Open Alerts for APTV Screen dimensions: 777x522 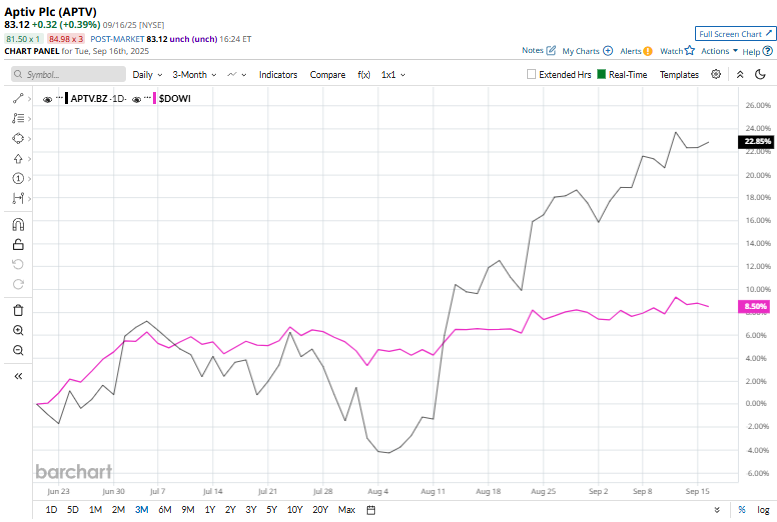(636, 51)
